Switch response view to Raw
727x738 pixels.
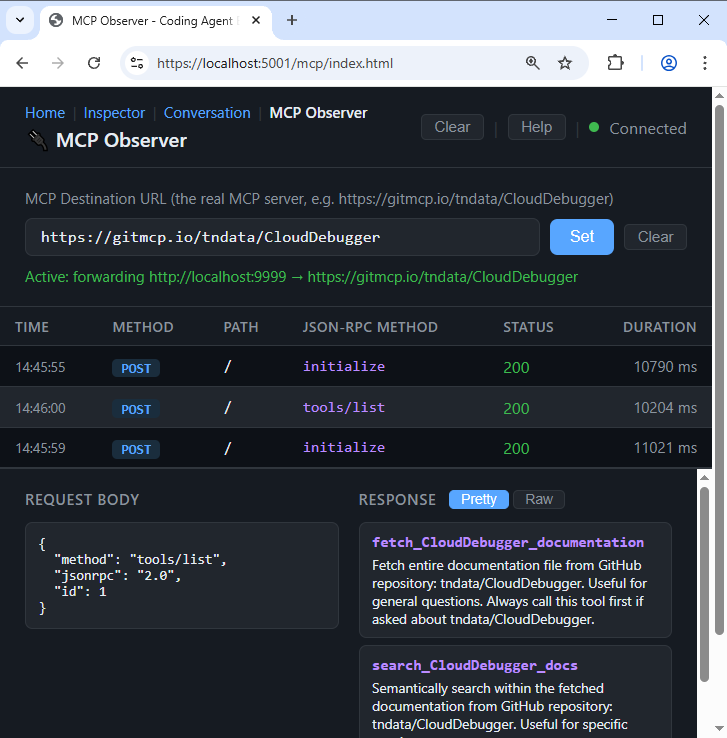[539, 499]
